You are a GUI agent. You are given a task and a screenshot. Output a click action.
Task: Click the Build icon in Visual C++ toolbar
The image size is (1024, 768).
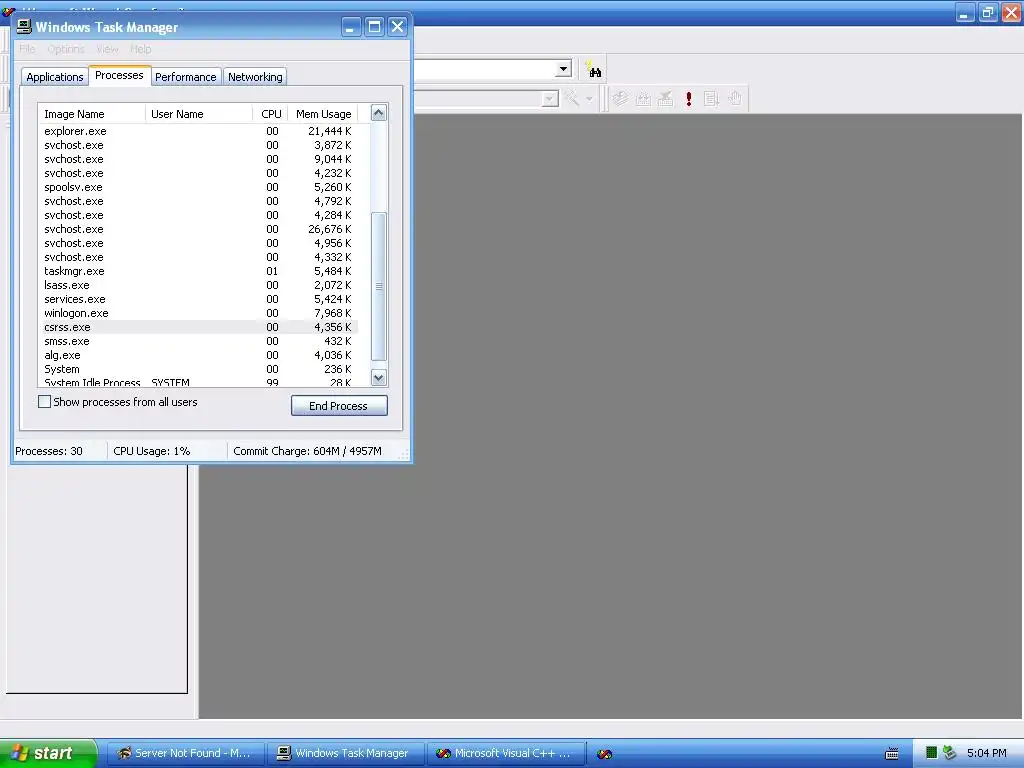pyautogui.click(x=643, y=99)
